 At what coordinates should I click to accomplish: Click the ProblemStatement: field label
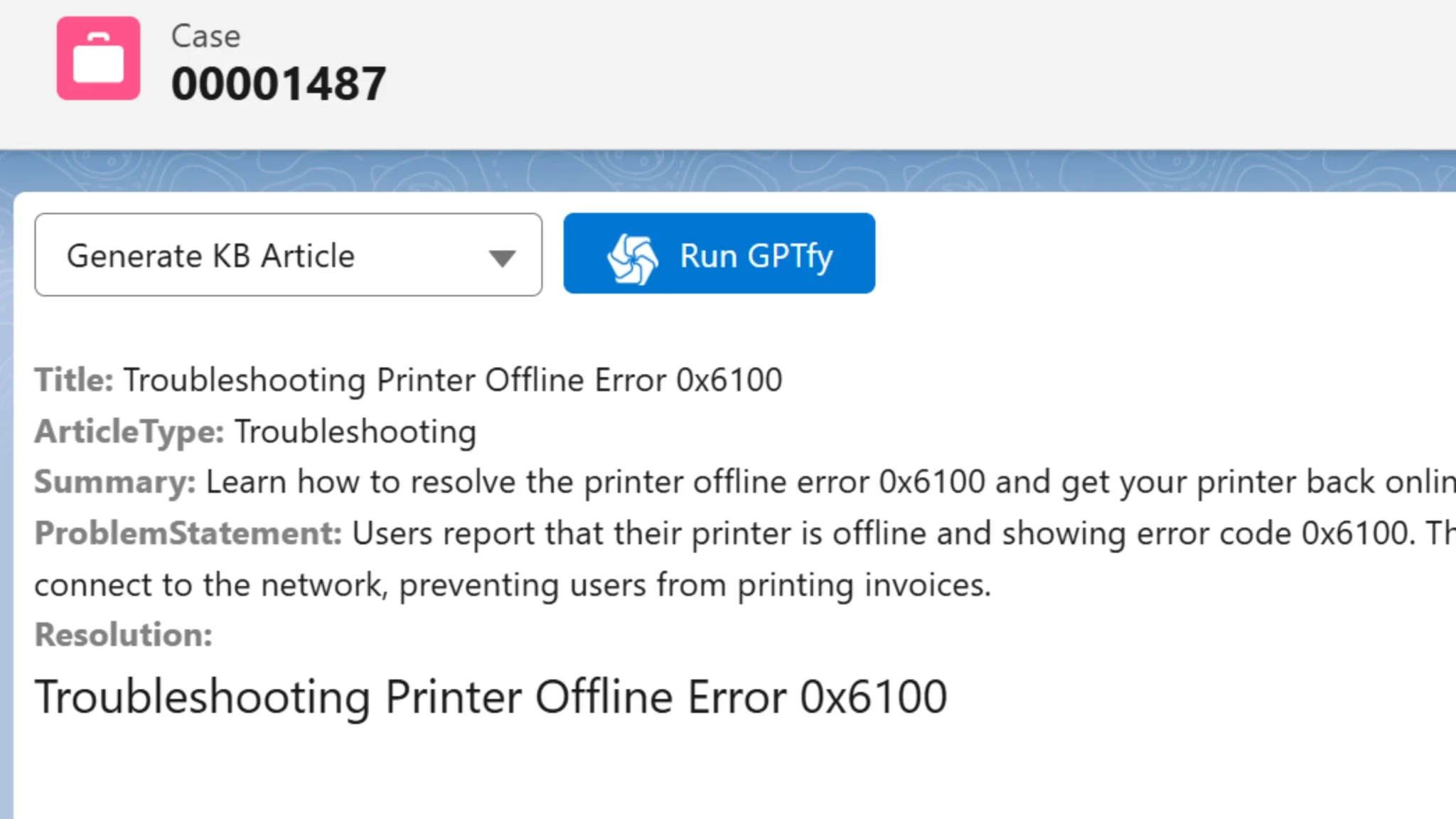(188, 533)
